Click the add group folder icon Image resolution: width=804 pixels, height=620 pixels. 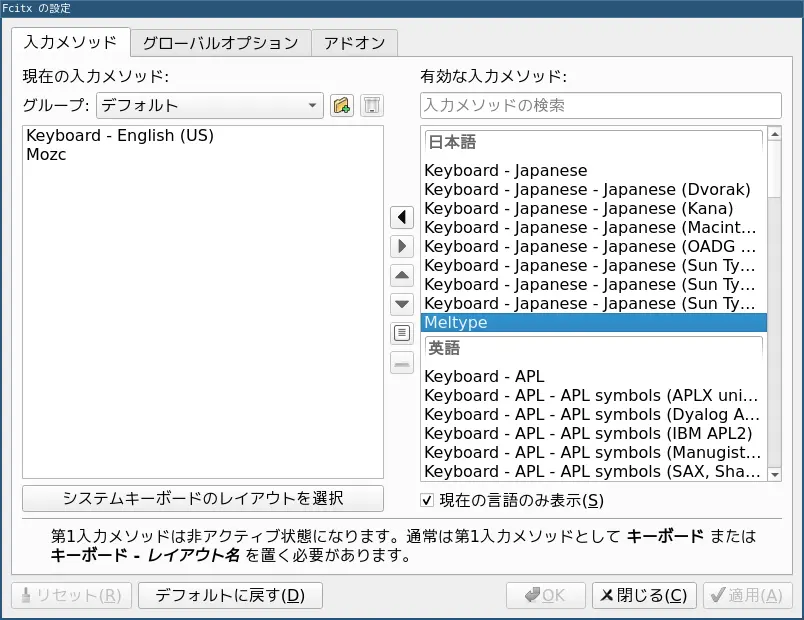click(x=341, y=106)
